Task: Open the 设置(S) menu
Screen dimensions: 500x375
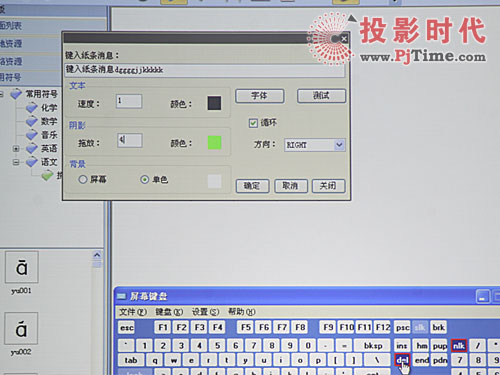Action: click(x=205, y=312)
